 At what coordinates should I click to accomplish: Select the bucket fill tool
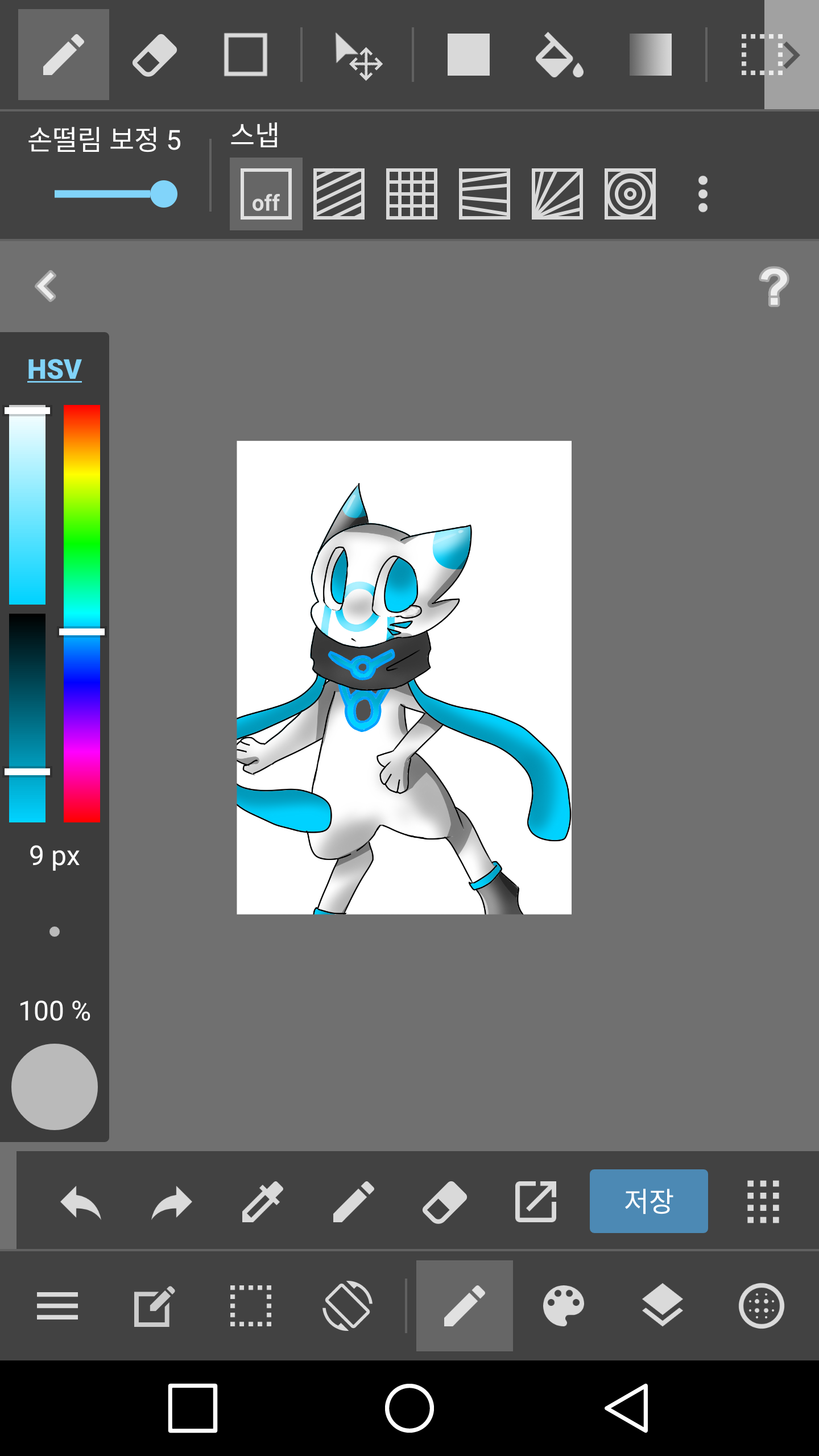pyautogui.click(x=559, y=55)
